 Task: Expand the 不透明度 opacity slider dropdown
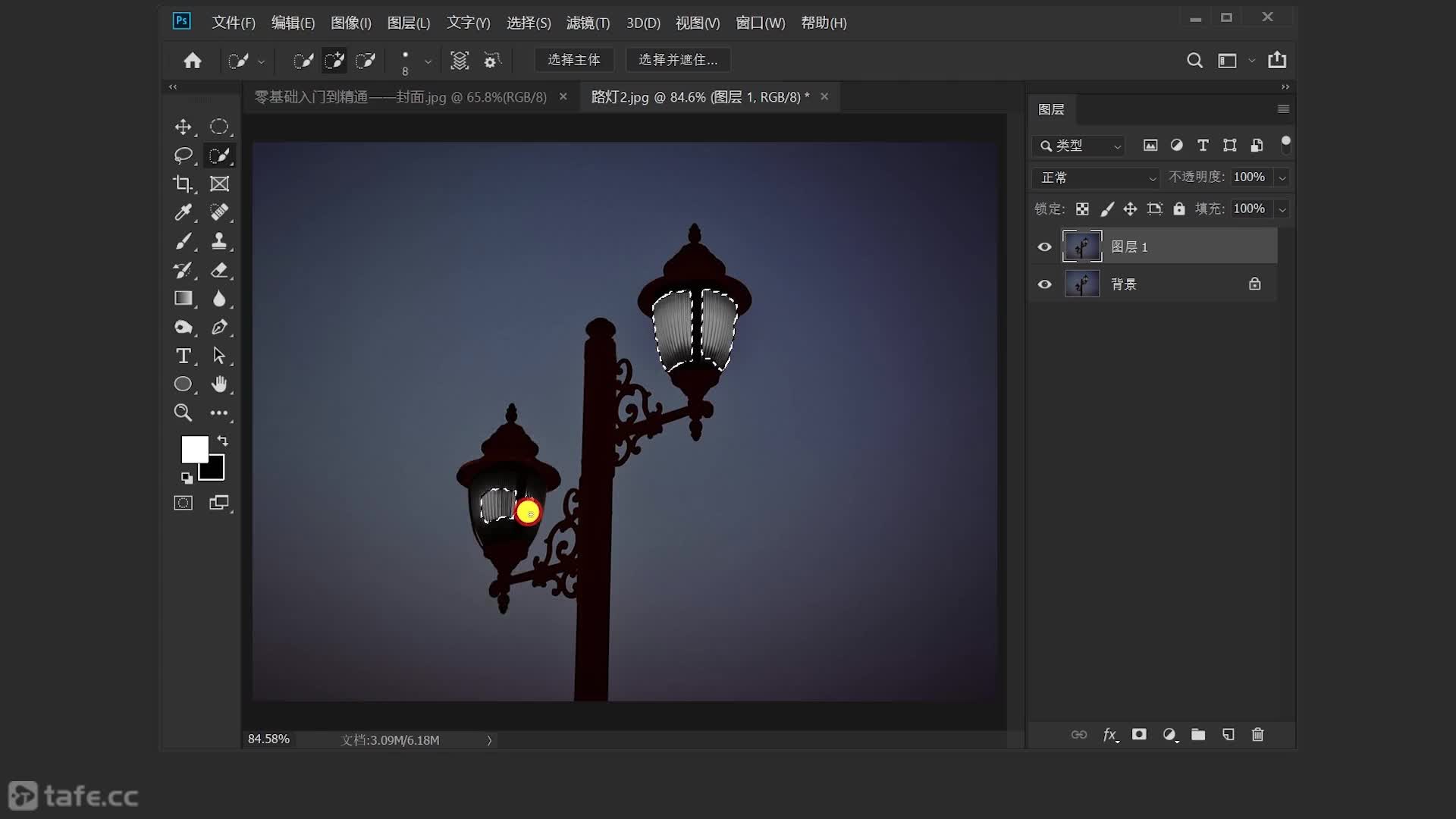pos(1282,177)
